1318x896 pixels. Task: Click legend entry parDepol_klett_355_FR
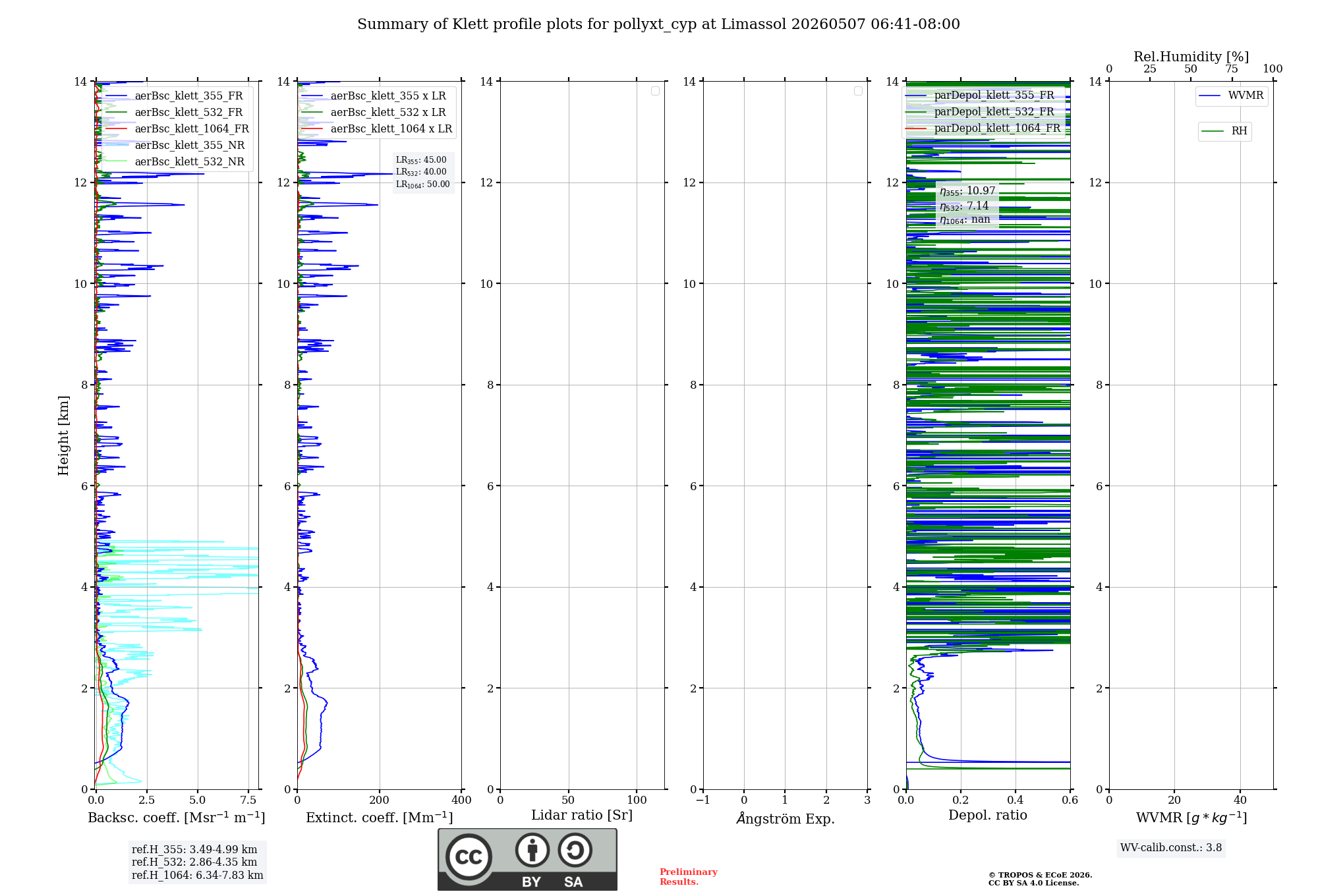[981, 96]
